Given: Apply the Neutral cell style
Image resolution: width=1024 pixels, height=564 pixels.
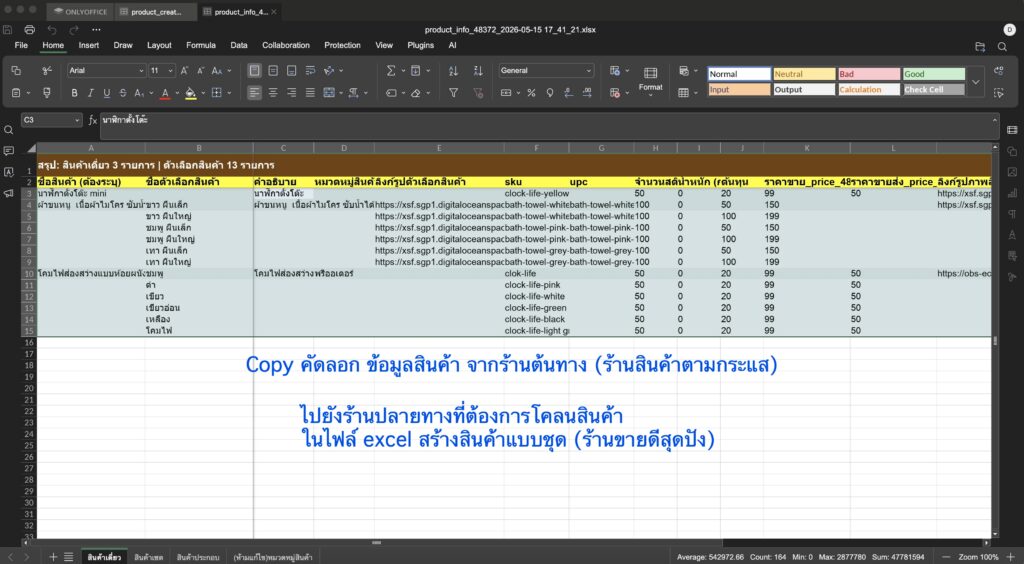Looking at the screenshot, I should pyautogui.click(x=804, y=74).
